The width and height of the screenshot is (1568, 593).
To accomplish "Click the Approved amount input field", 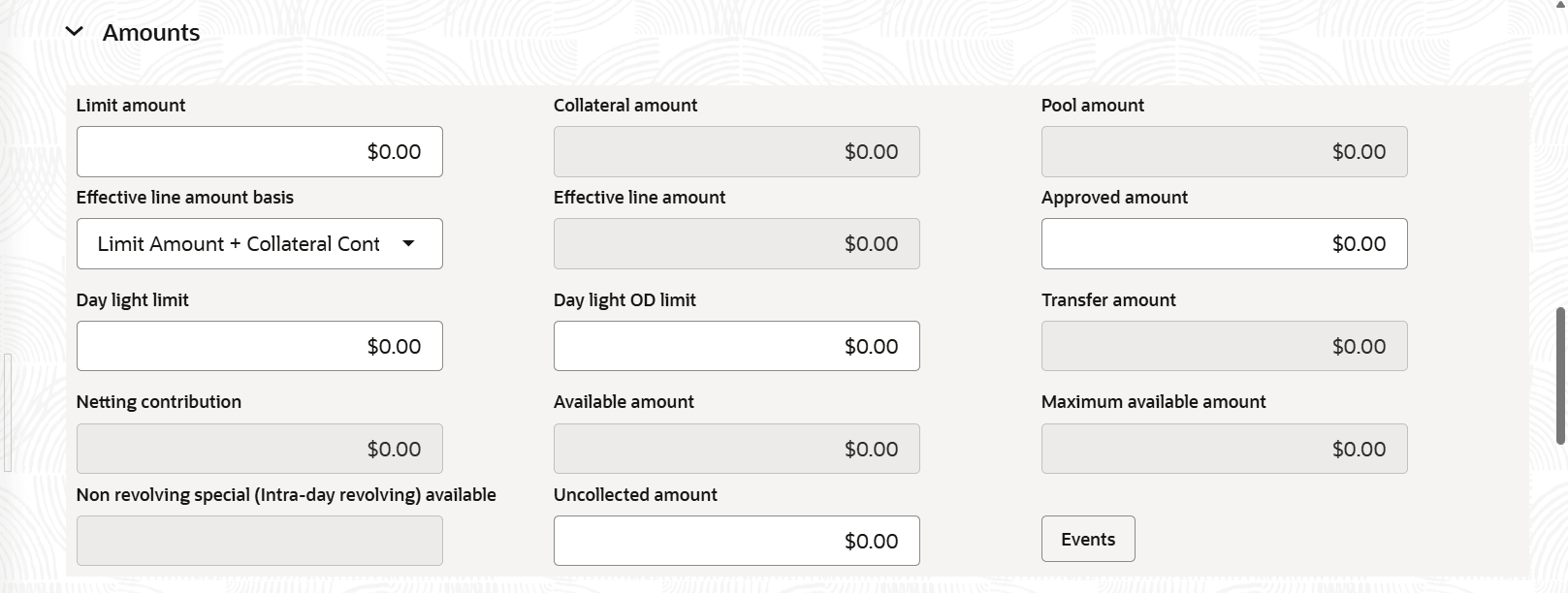I will 1224,244.
